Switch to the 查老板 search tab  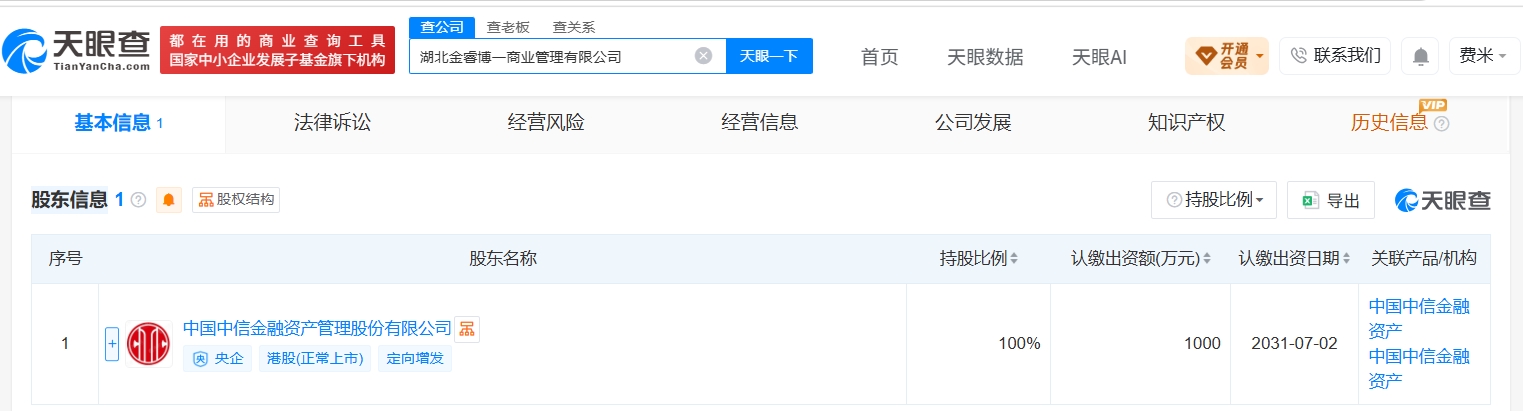tap(508, 27)
